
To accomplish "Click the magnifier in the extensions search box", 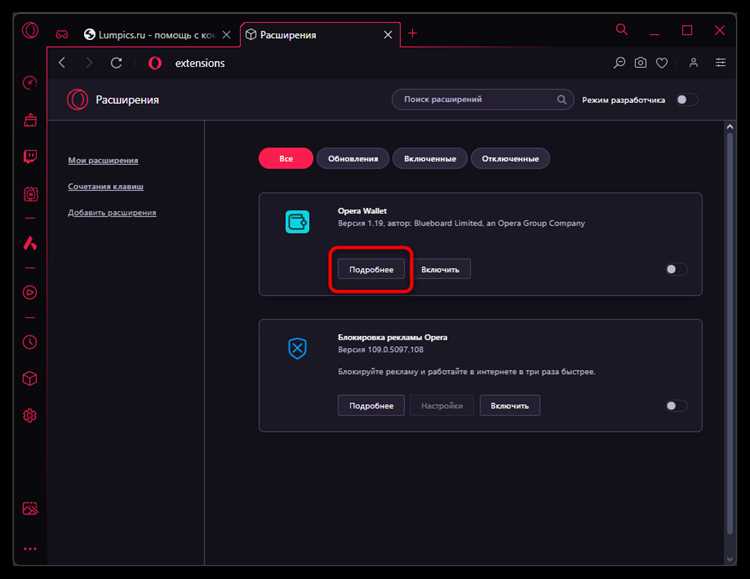I will pos(562,100).
